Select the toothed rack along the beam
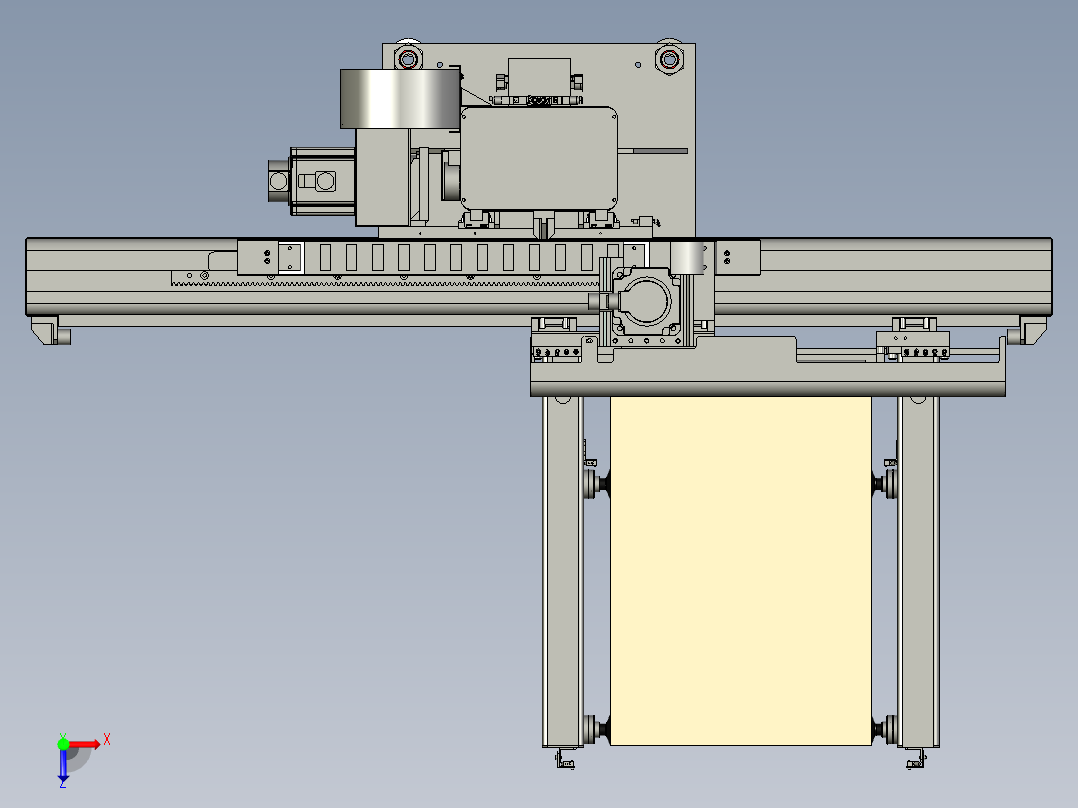The width and height of the screenshot is (1078, 808). (385, 282)
